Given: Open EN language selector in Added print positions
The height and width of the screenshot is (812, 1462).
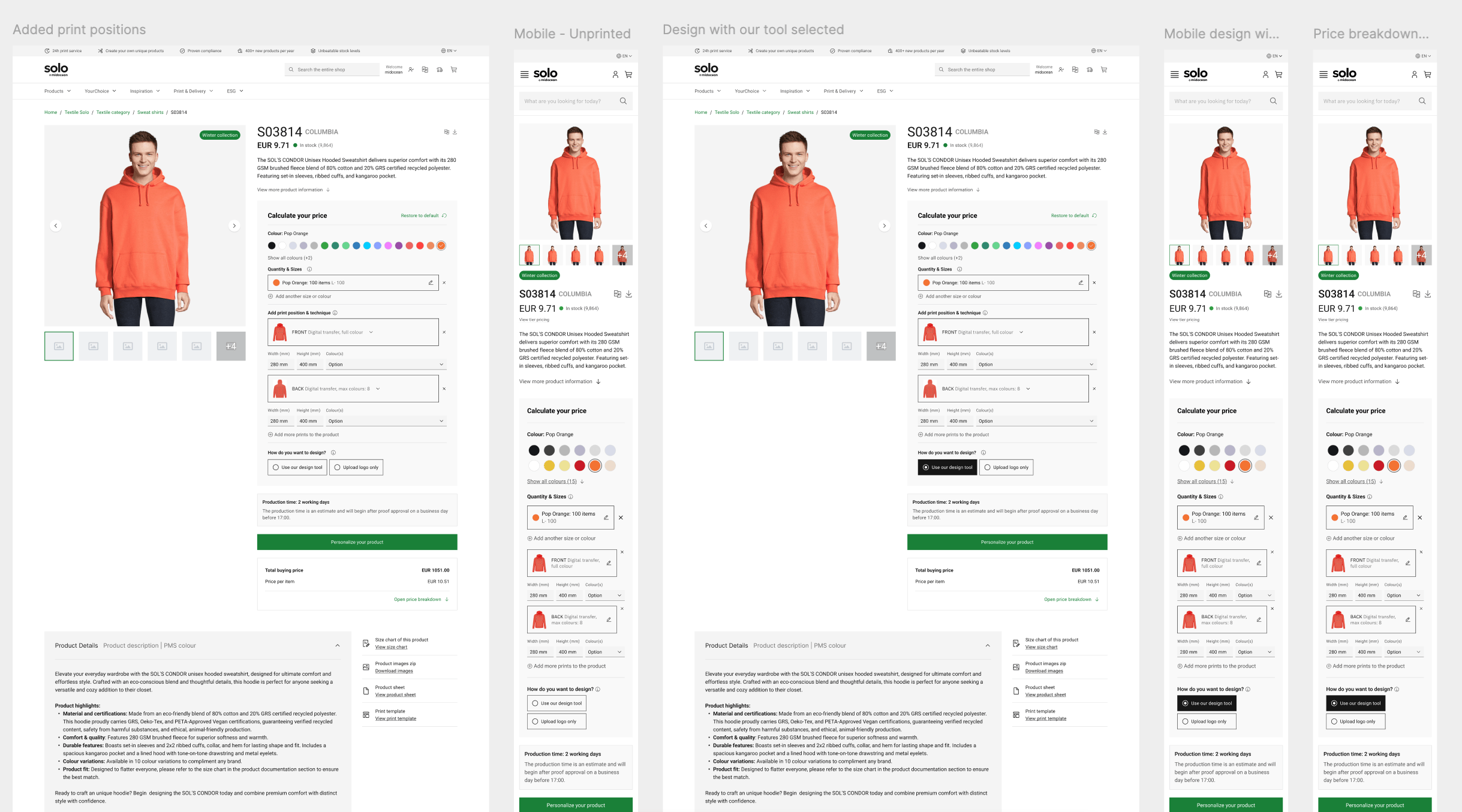Looking at the screenshot, I should pyautogui.click(x=449, y=51).
